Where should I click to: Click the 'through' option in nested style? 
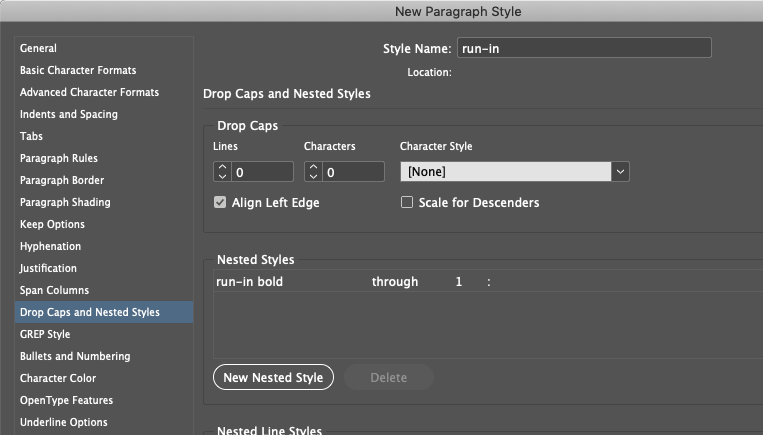click(x=395, y=282)
